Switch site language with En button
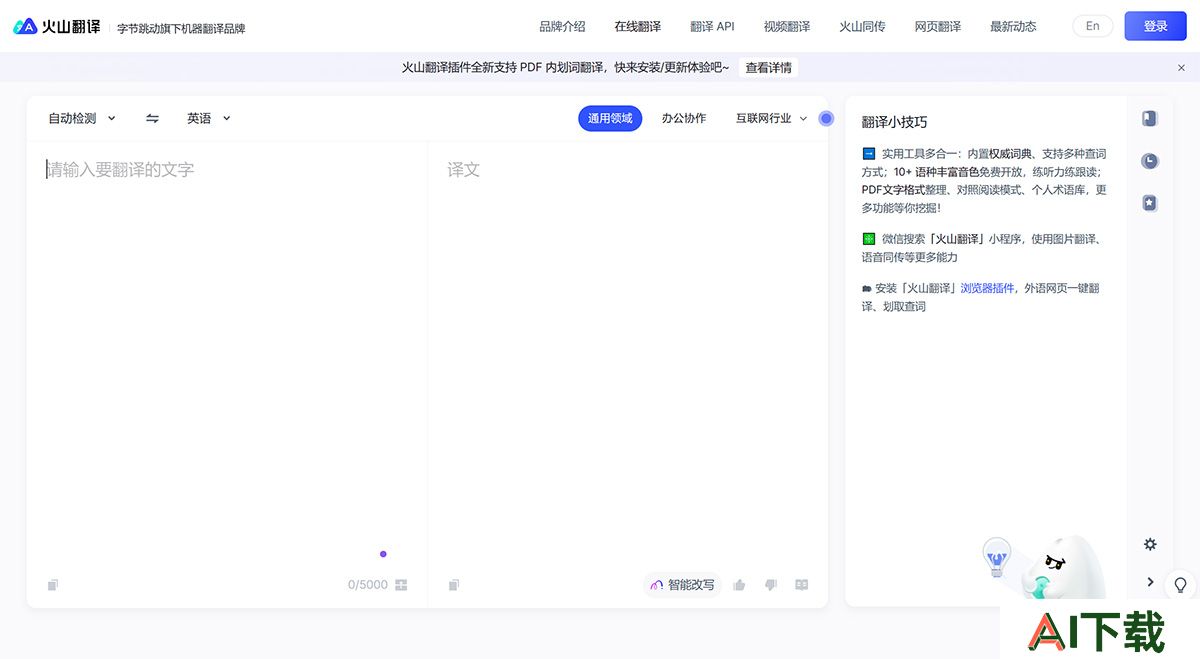This screenshot has height=659, width=1200. click(1093, 26)
